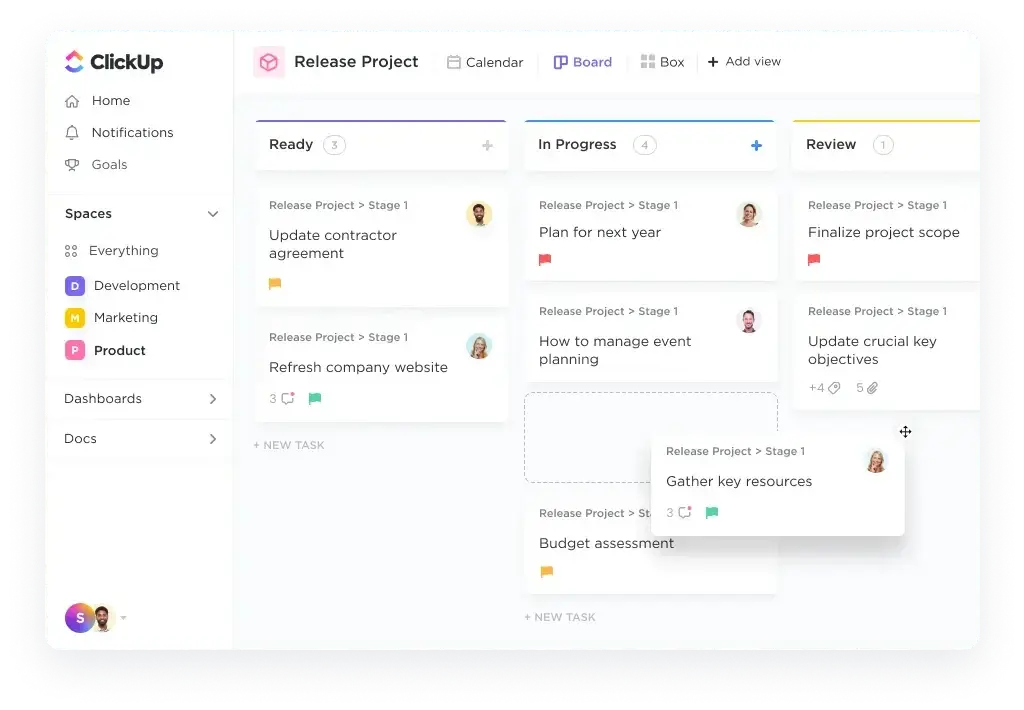This screenshot has height=710, width=1024.
Task: Click New Task under In Progress column
Action: tap(560, 617)
